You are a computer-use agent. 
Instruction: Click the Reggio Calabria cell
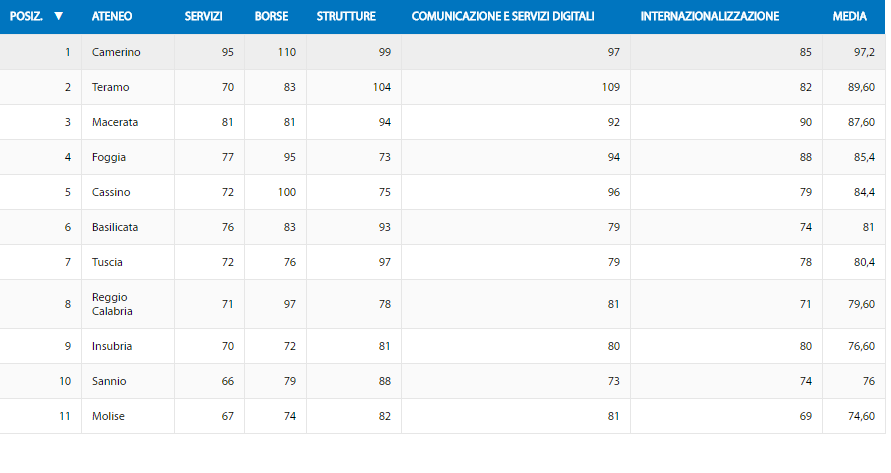click(112, 304)
